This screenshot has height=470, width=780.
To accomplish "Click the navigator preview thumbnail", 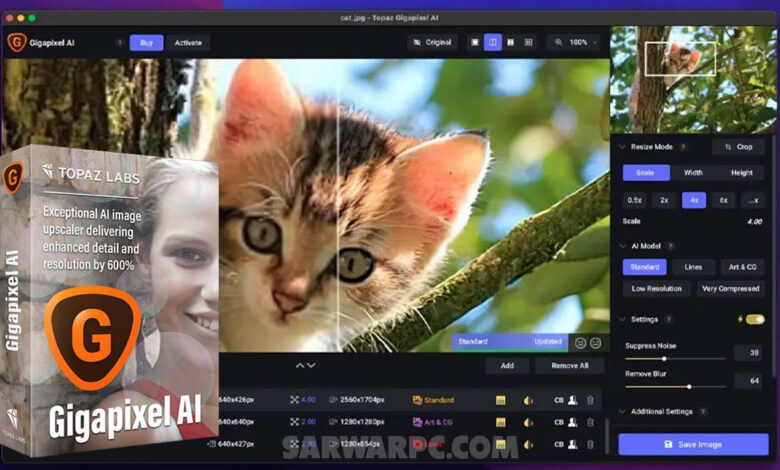I will pyautogui.click(x=693, y=80).
